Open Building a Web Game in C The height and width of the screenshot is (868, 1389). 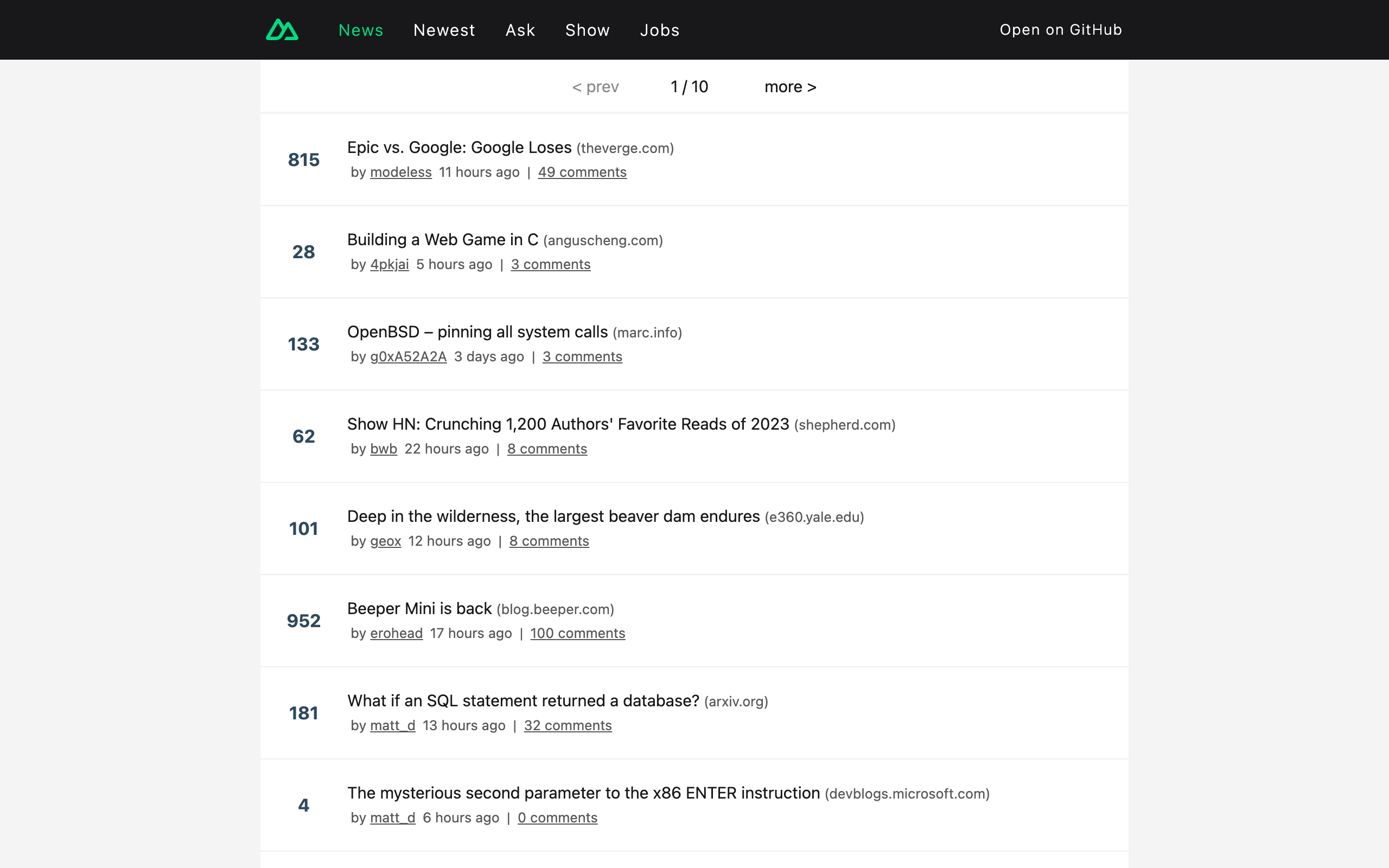tap(442, 239)
